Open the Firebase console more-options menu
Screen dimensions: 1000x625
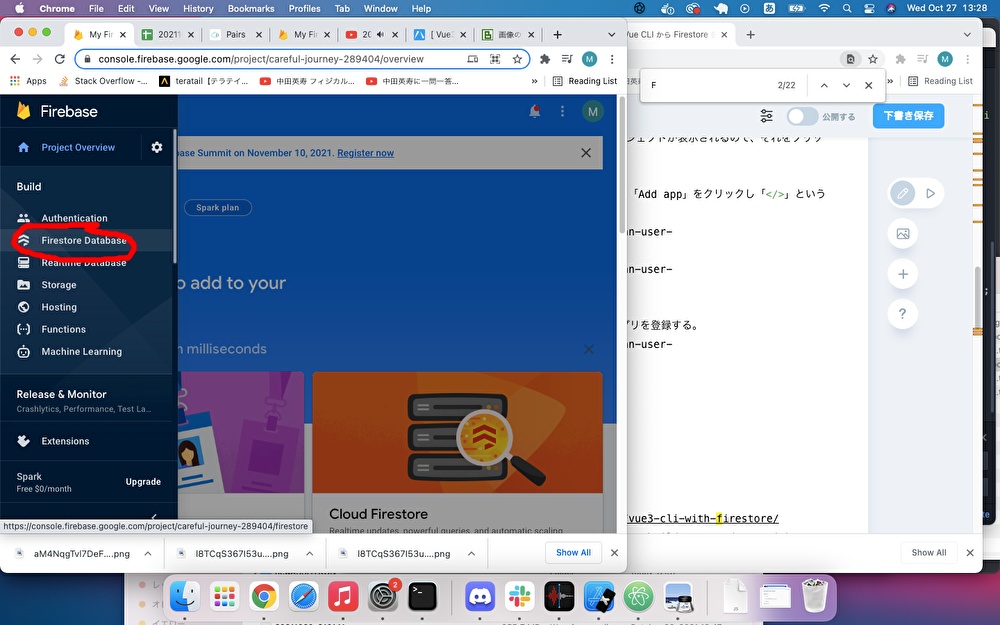point(562,112)
